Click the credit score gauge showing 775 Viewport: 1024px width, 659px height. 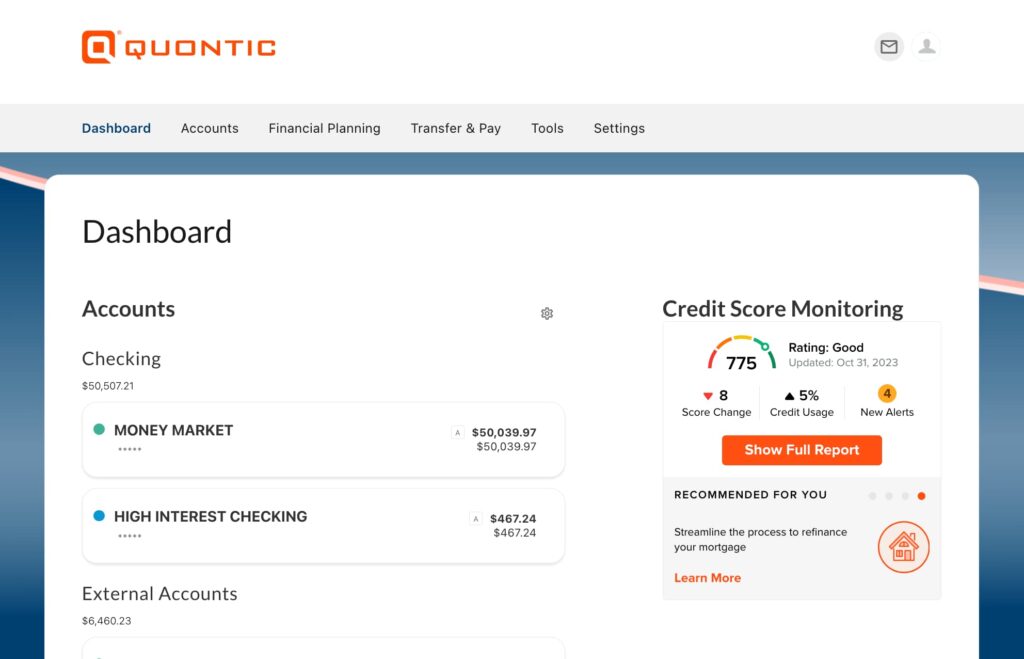(742, 354)
